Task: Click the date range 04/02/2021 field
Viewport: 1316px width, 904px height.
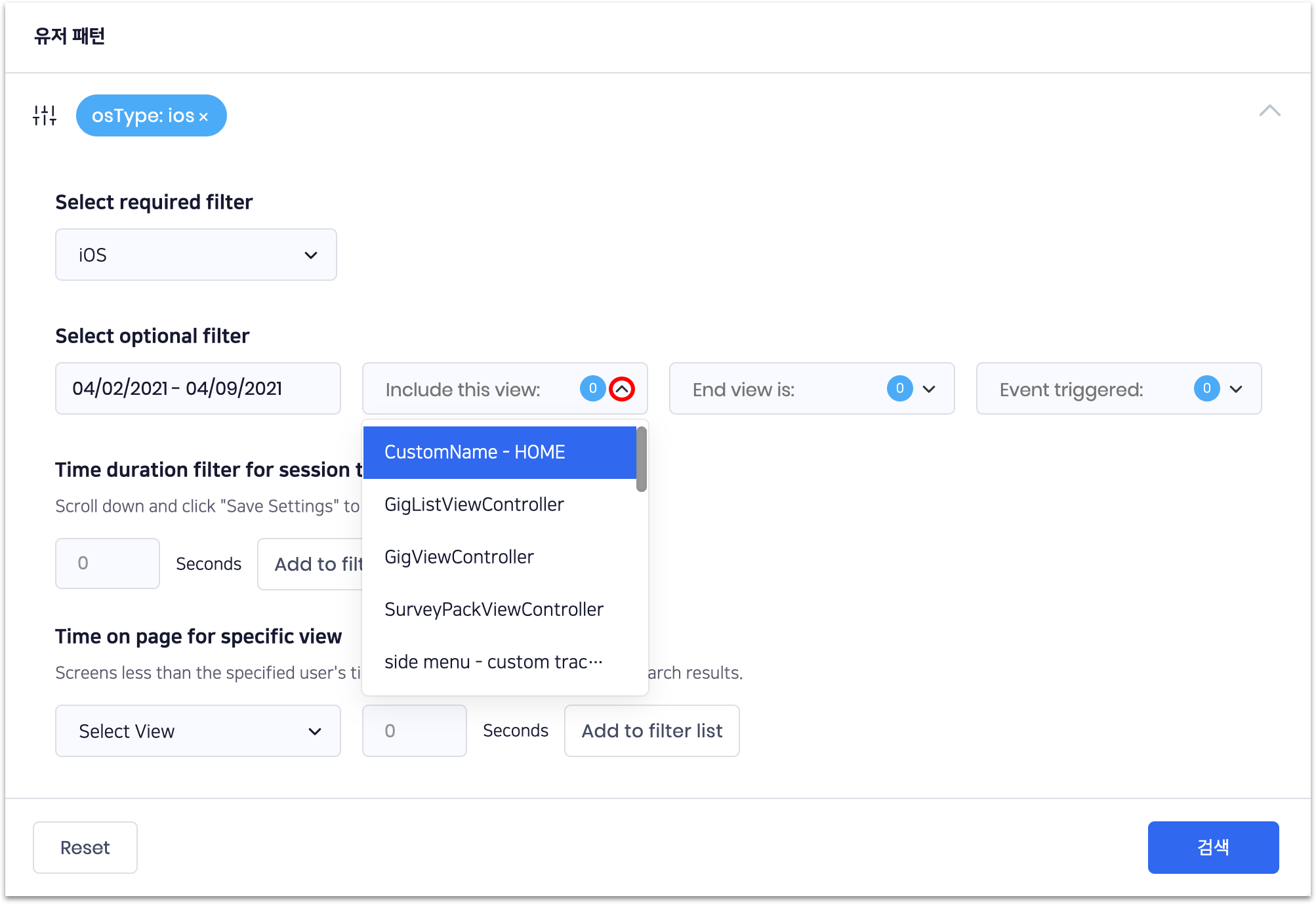Action: (x=197, y=388)
